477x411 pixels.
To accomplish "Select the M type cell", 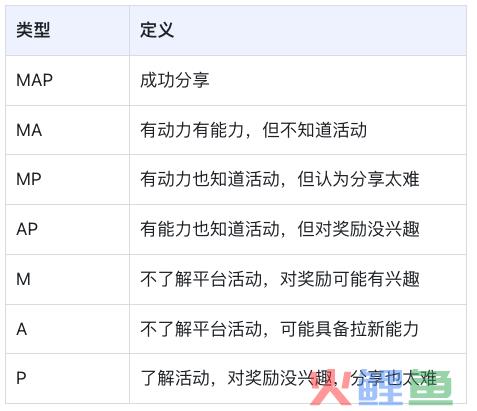I will click(x=67, y=279).
